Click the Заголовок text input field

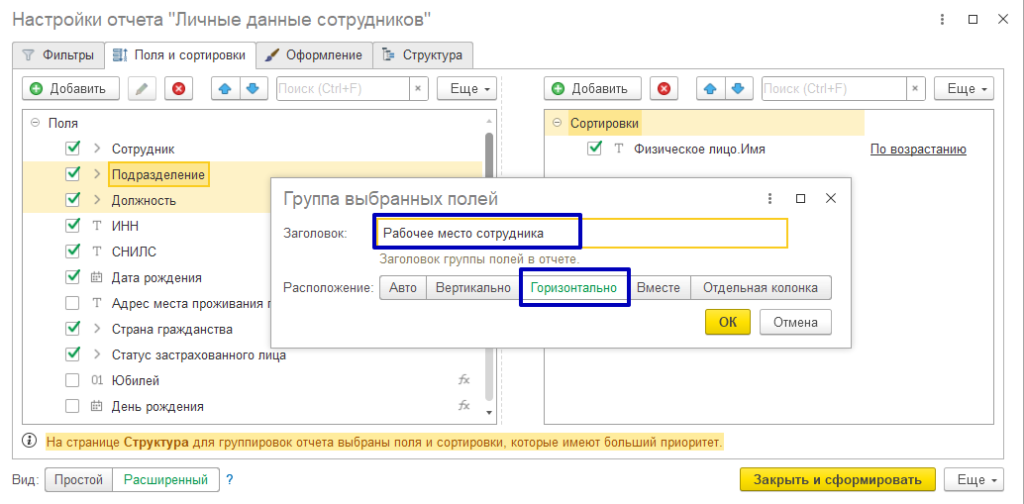(580, 233)
